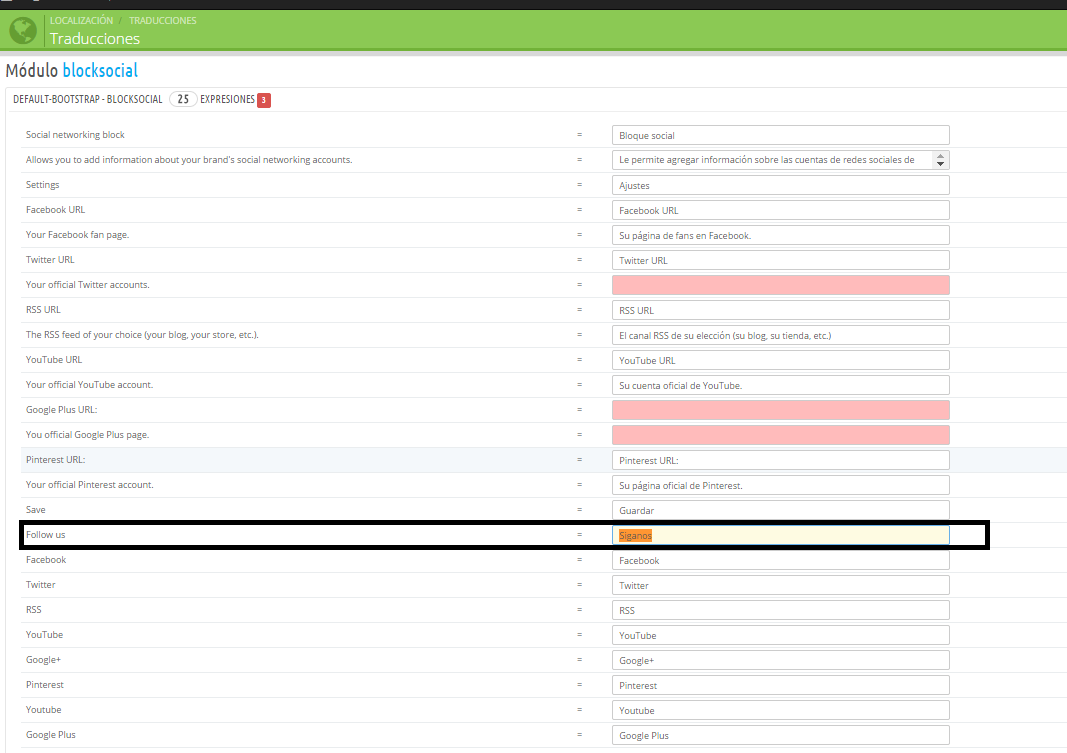Select the Ajustes translation input

[x=780, y=185]
